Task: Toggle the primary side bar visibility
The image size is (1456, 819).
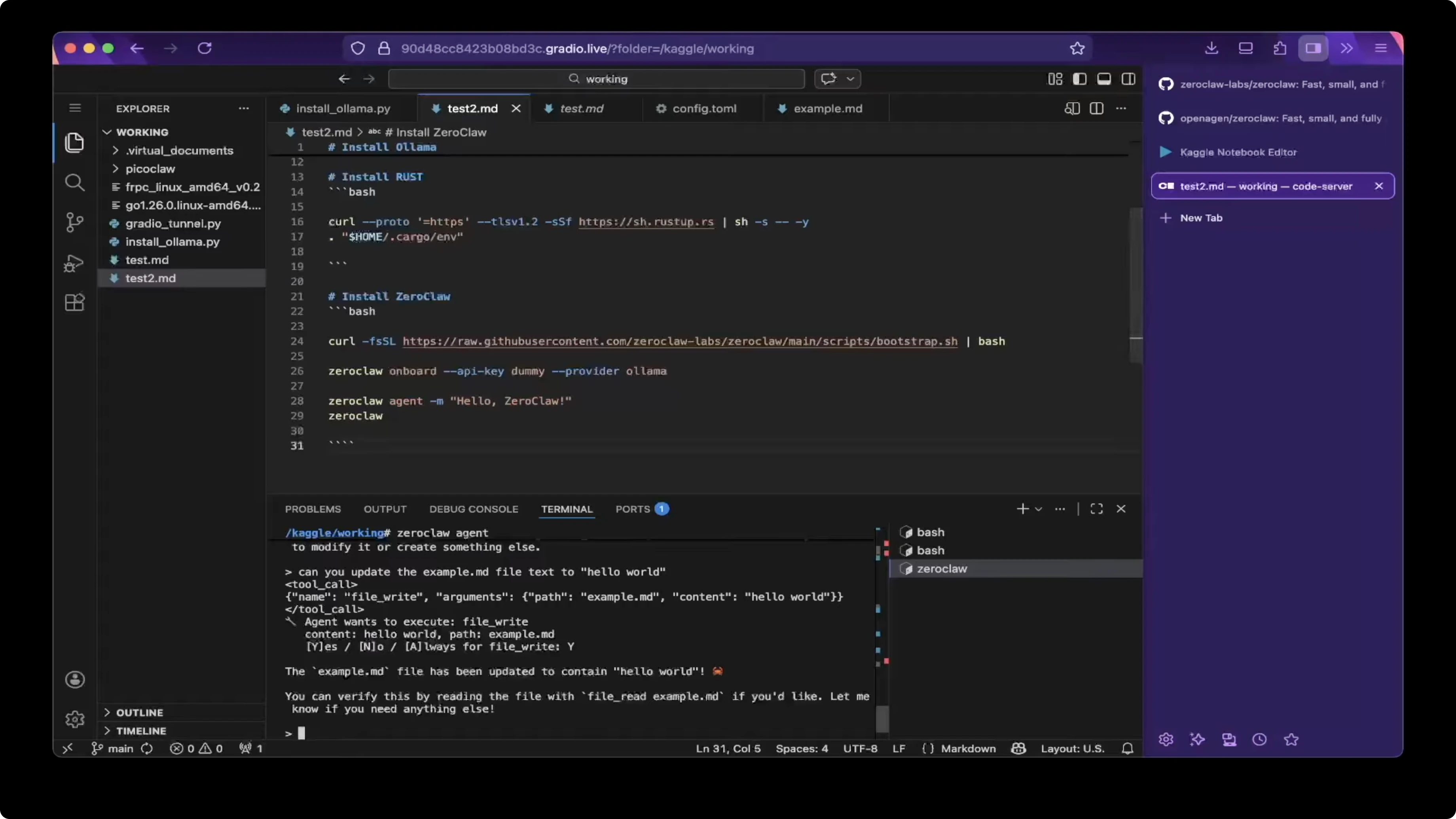Action: (1080, 79)
